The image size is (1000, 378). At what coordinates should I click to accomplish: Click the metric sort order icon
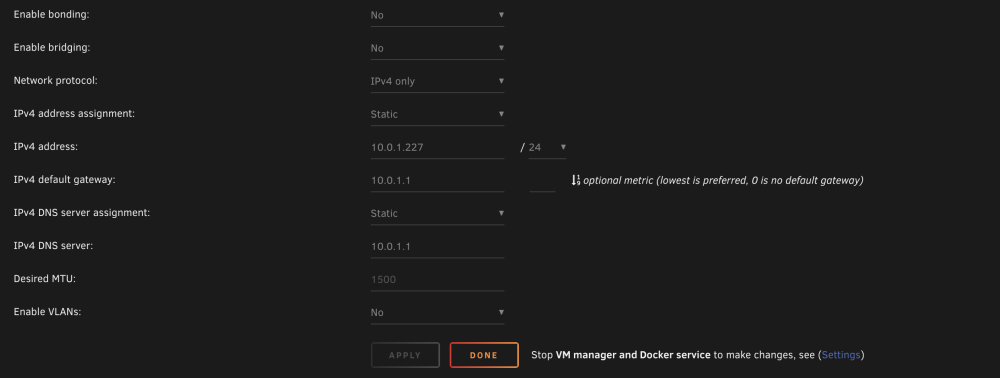pos(576,180)
